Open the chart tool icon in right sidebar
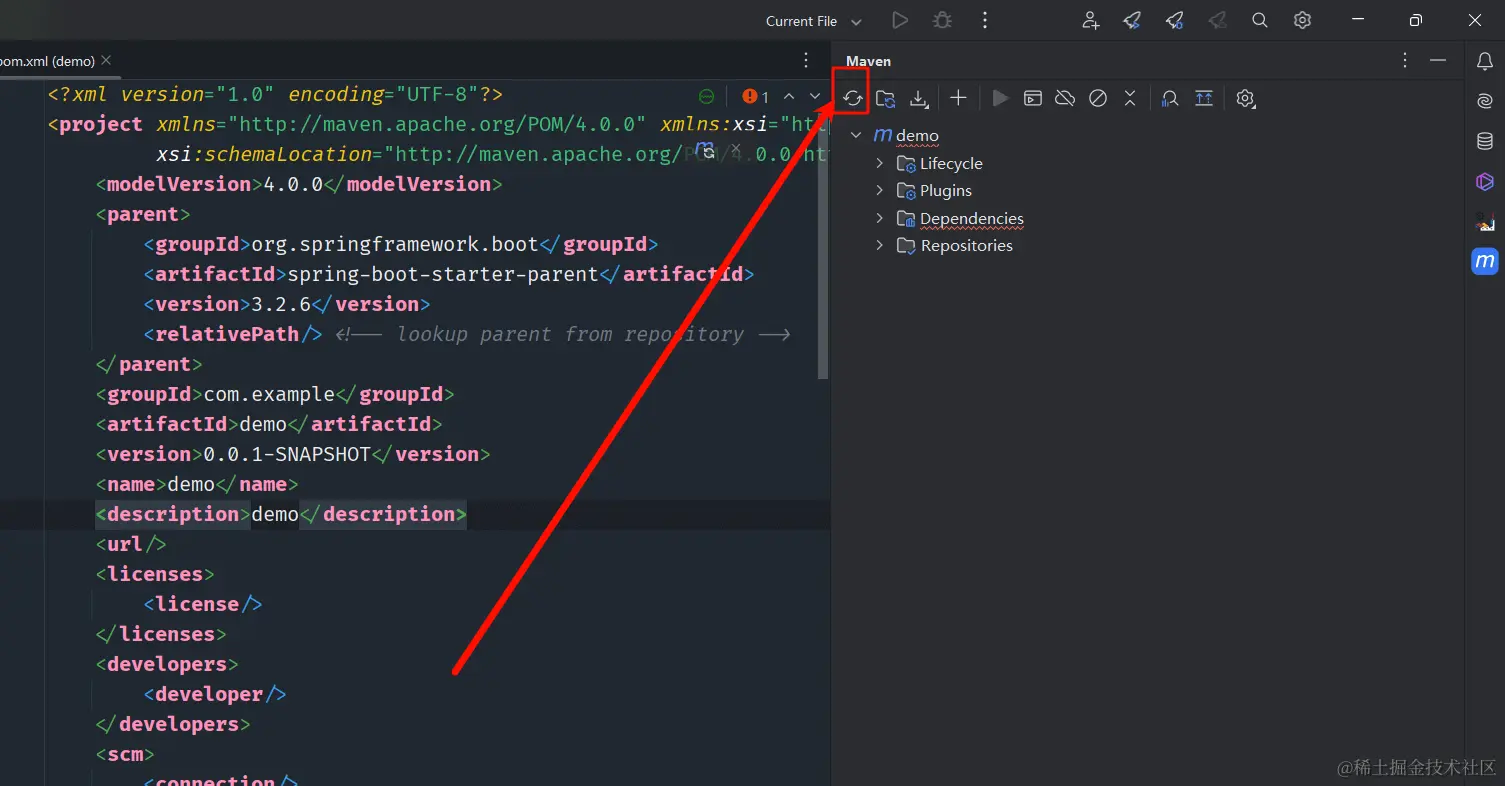Image resolution: width=1505 pixels, height=786 pixels. [1485, 221]
